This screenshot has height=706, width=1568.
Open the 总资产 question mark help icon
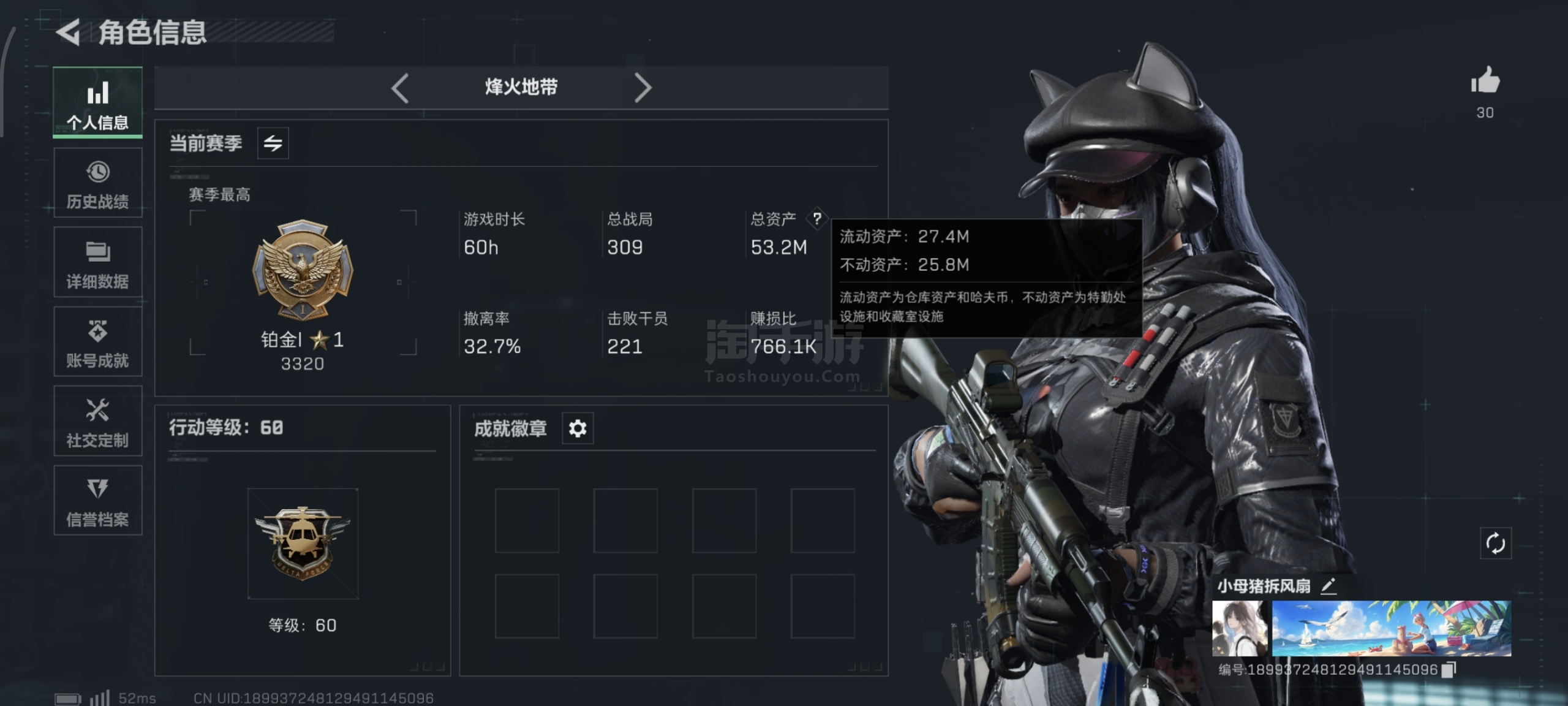pos(816,219)
